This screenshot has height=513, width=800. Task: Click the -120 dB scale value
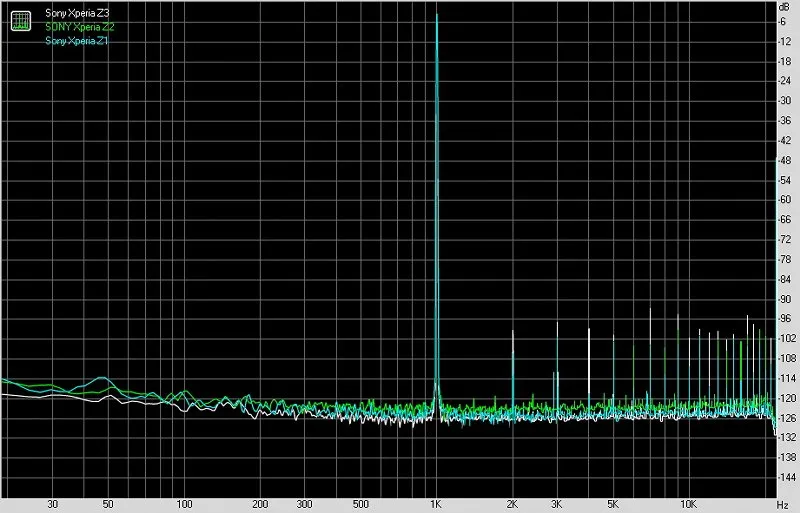787,398
